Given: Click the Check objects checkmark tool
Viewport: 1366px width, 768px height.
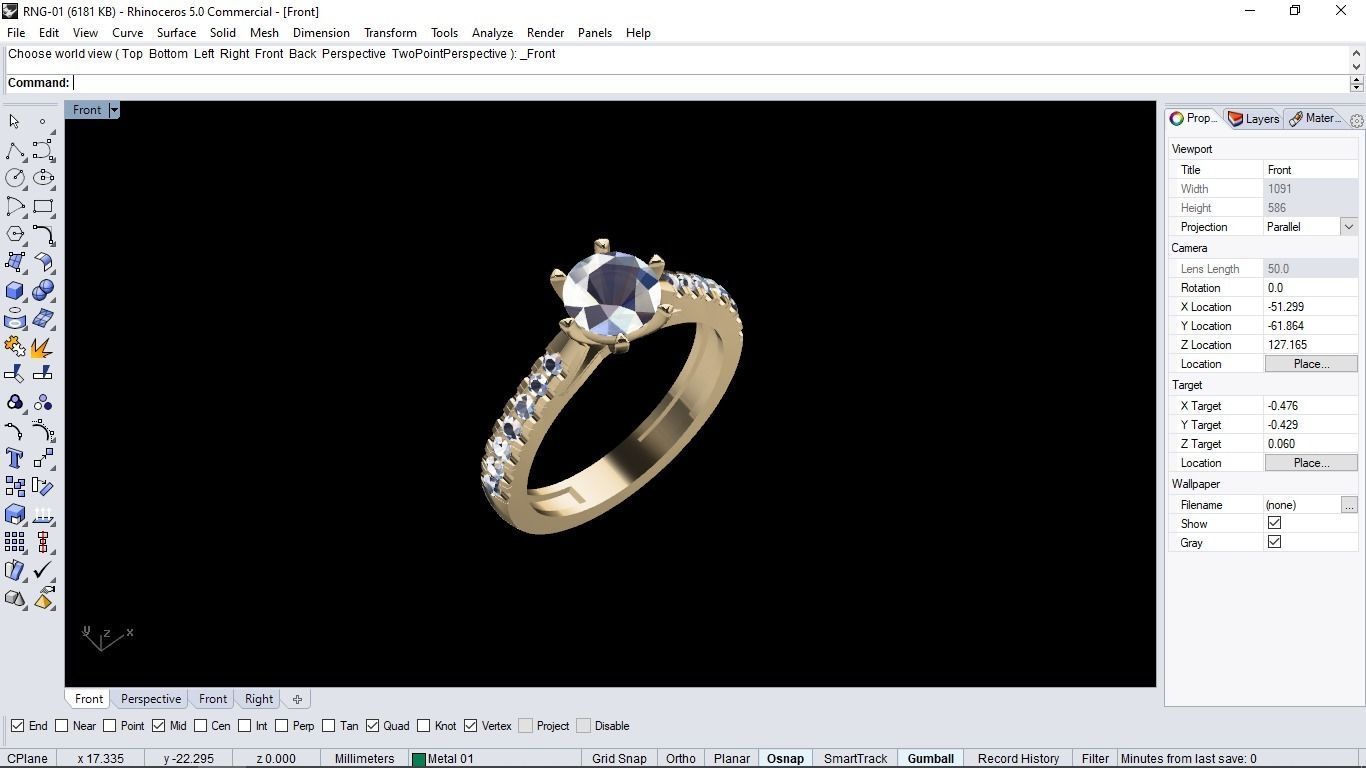Looking at the screenshot, I should (x=43, y=570).
